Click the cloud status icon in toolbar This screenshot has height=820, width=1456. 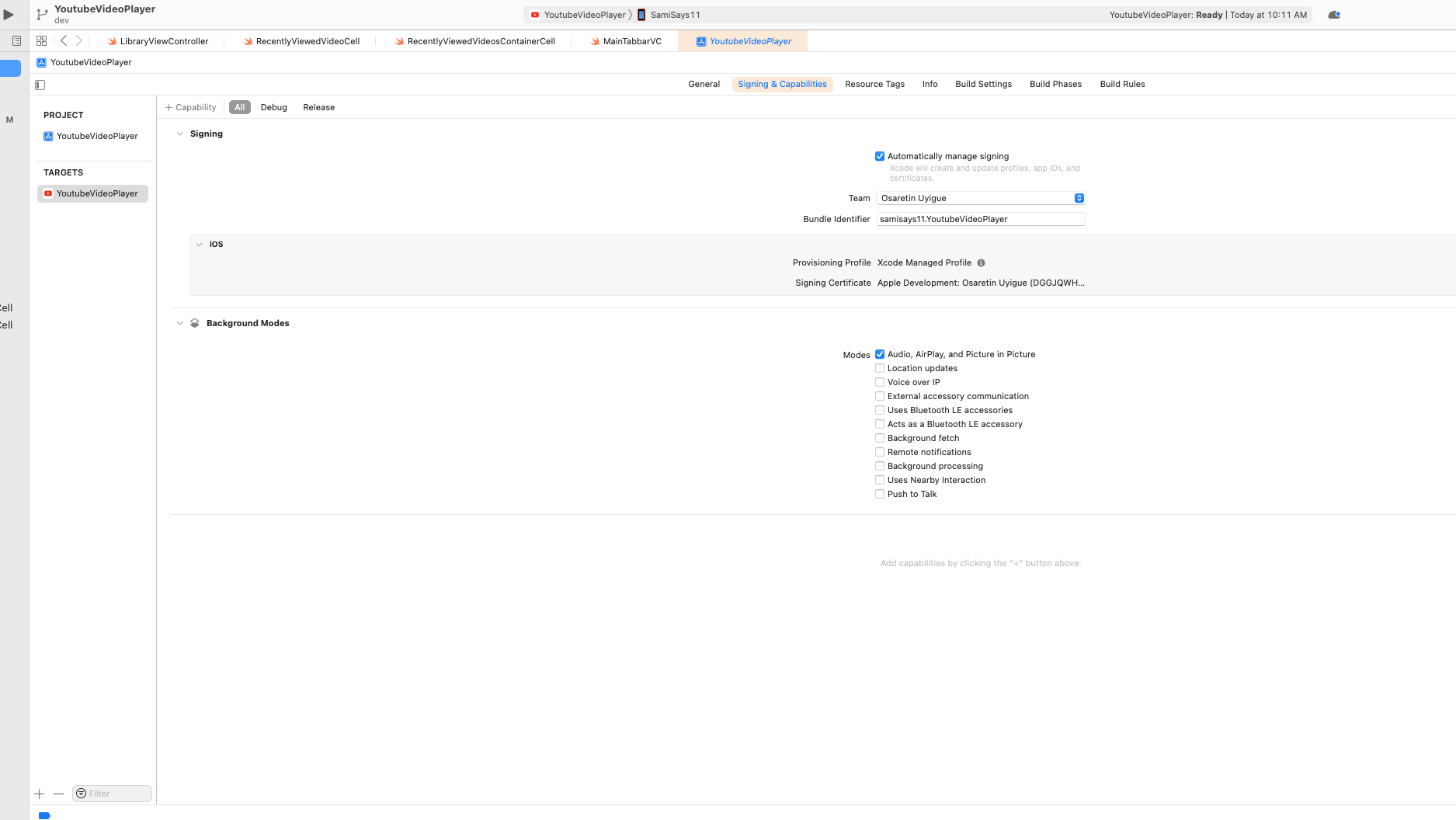tap(1333, 14)
